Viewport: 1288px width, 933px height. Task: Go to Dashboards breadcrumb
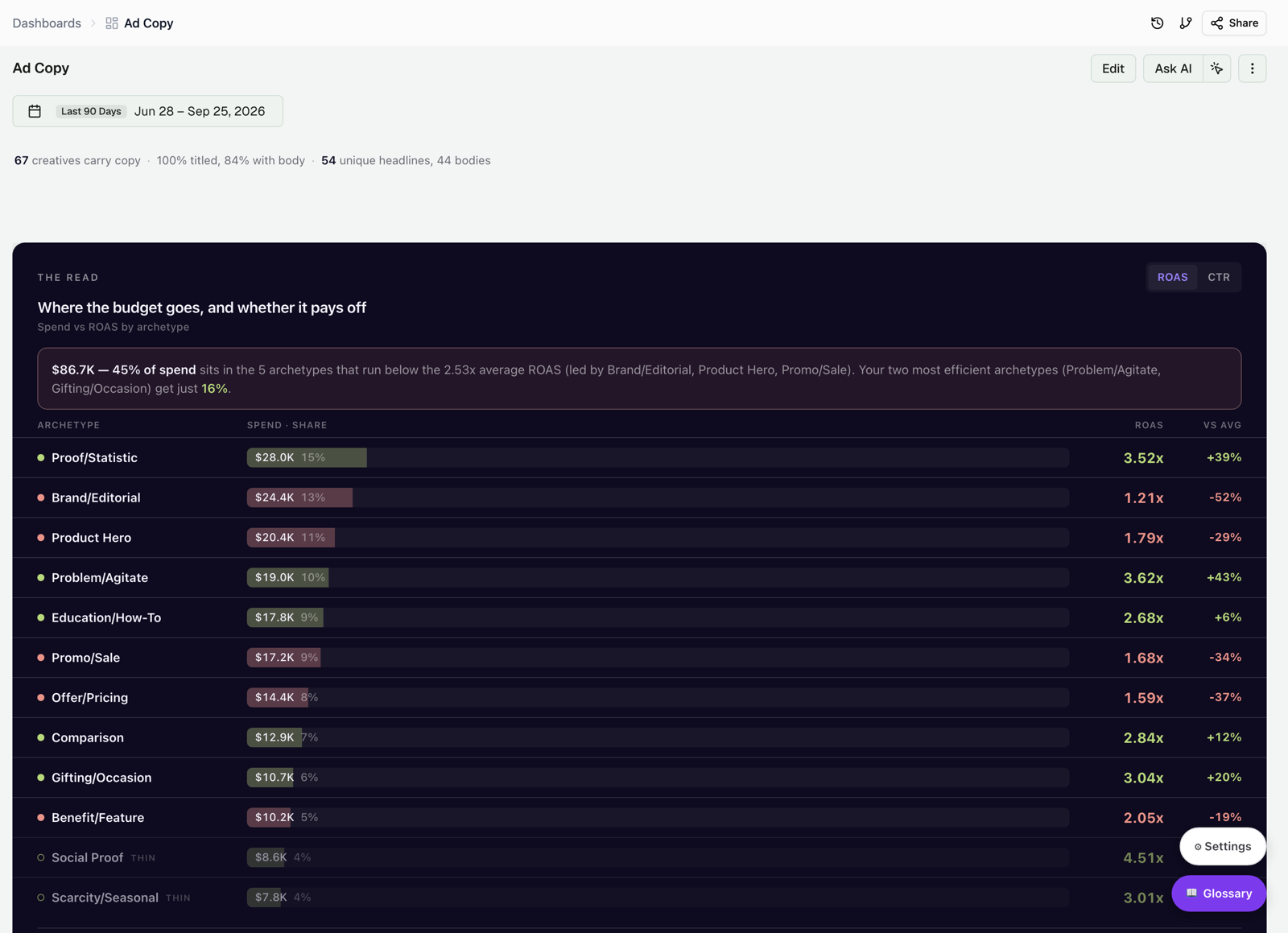click(x=47, y=23)
